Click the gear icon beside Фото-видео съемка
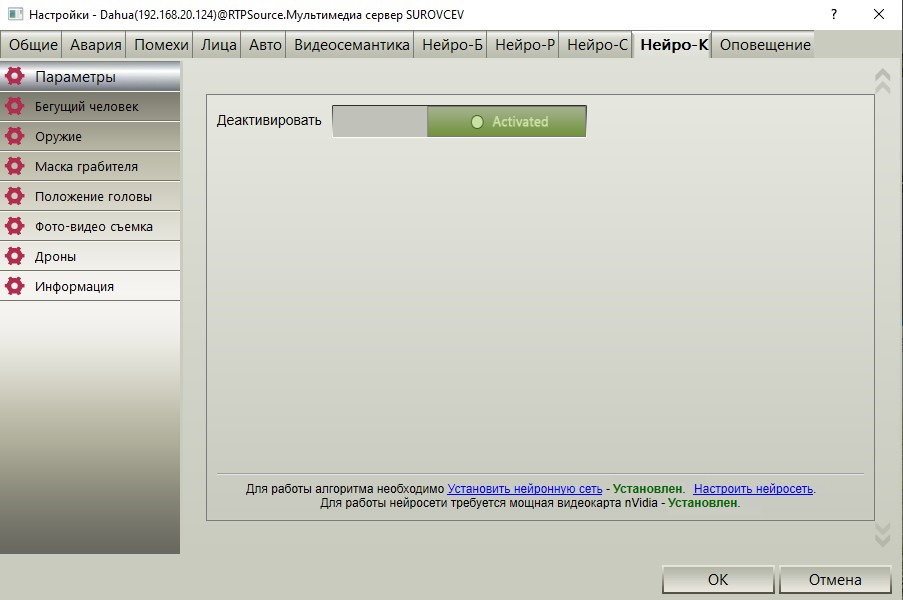903x600 pixels. (14, 226)
